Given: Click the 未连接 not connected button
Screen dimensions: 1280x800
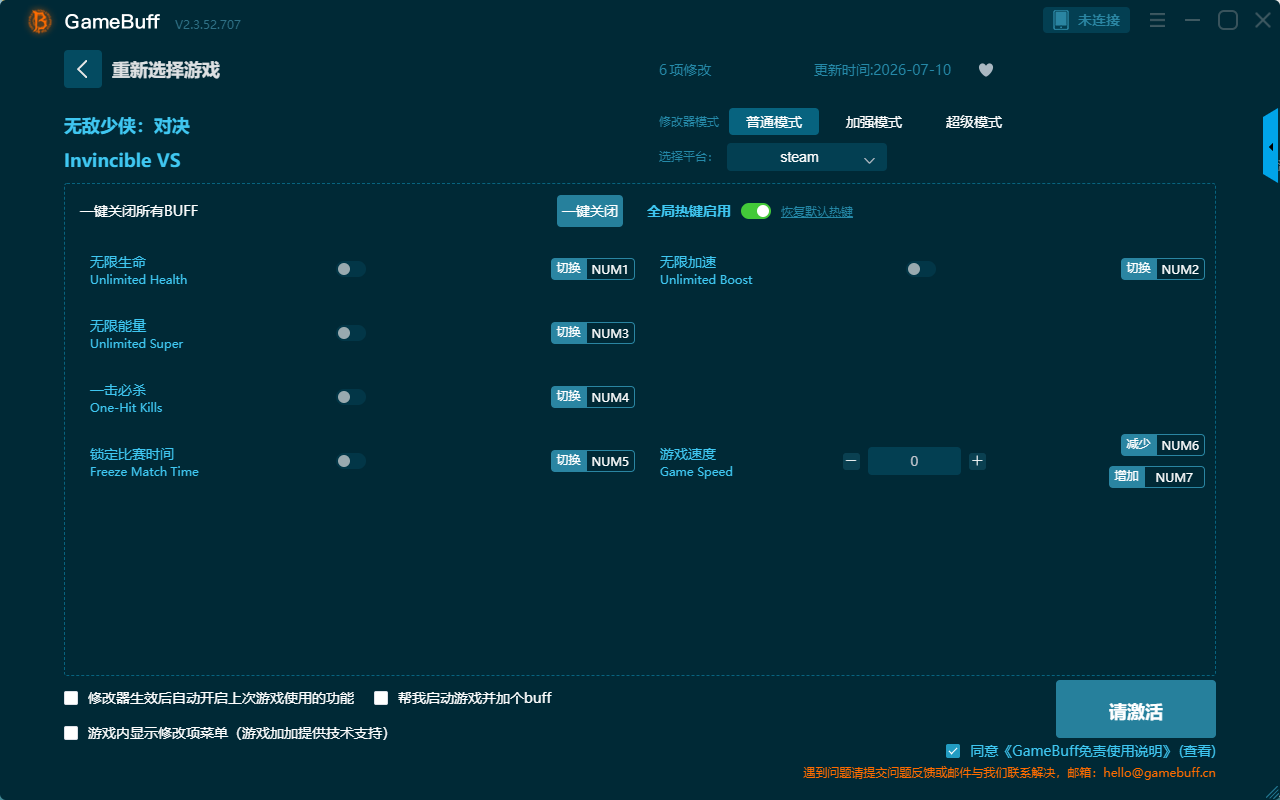Looking at the screenshot, I should [1088, 20].
